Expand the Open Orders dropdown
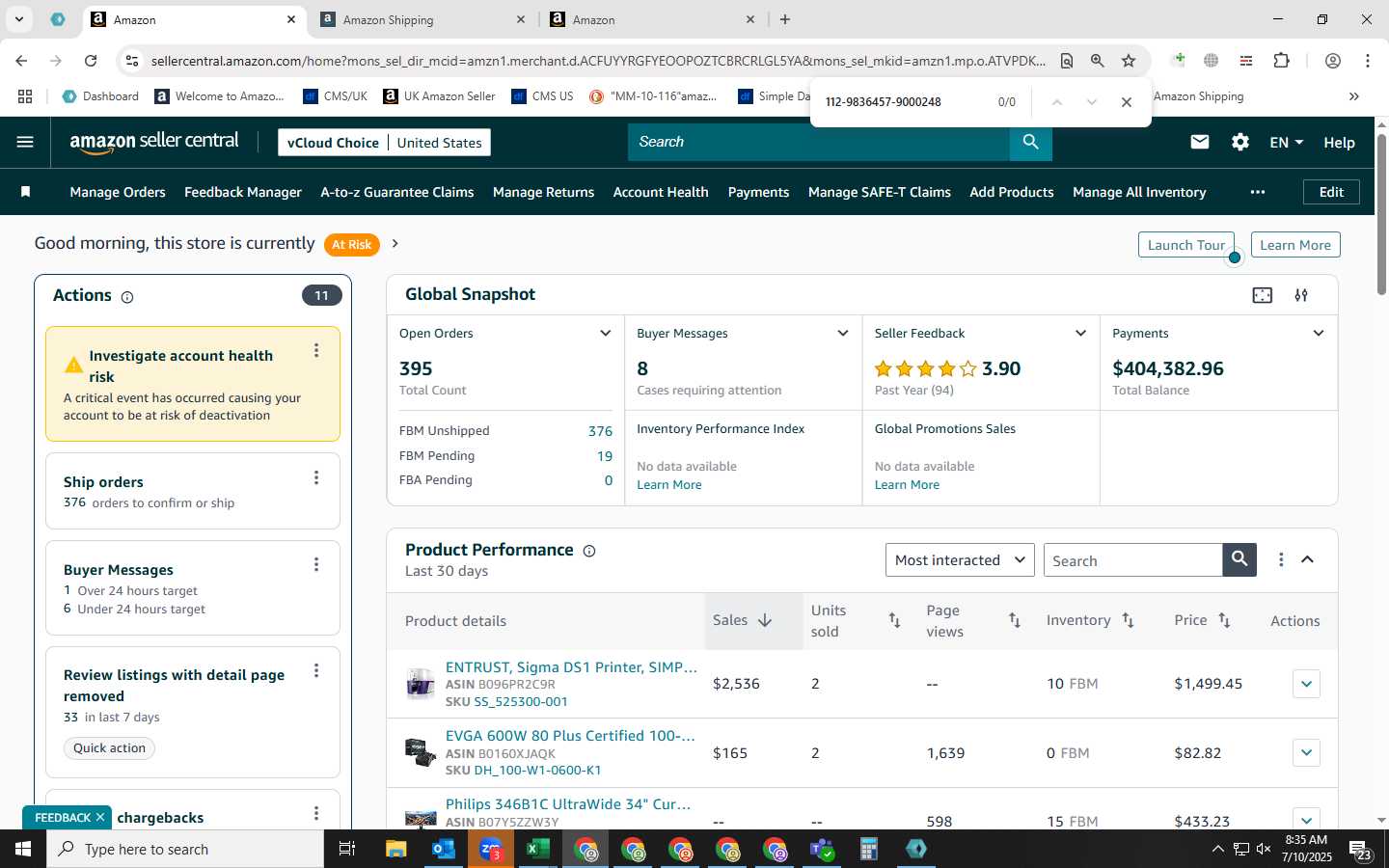This screenshot has width=1389, height=868. pos(605,334)
